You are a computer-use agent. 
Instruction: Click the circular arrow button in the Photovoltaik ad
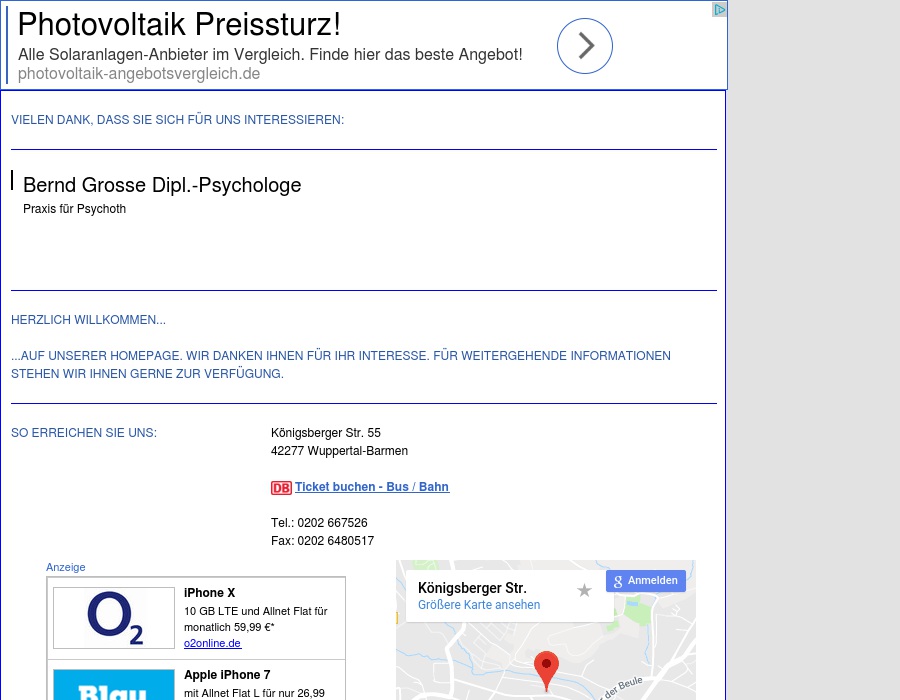tap(584, 46)
